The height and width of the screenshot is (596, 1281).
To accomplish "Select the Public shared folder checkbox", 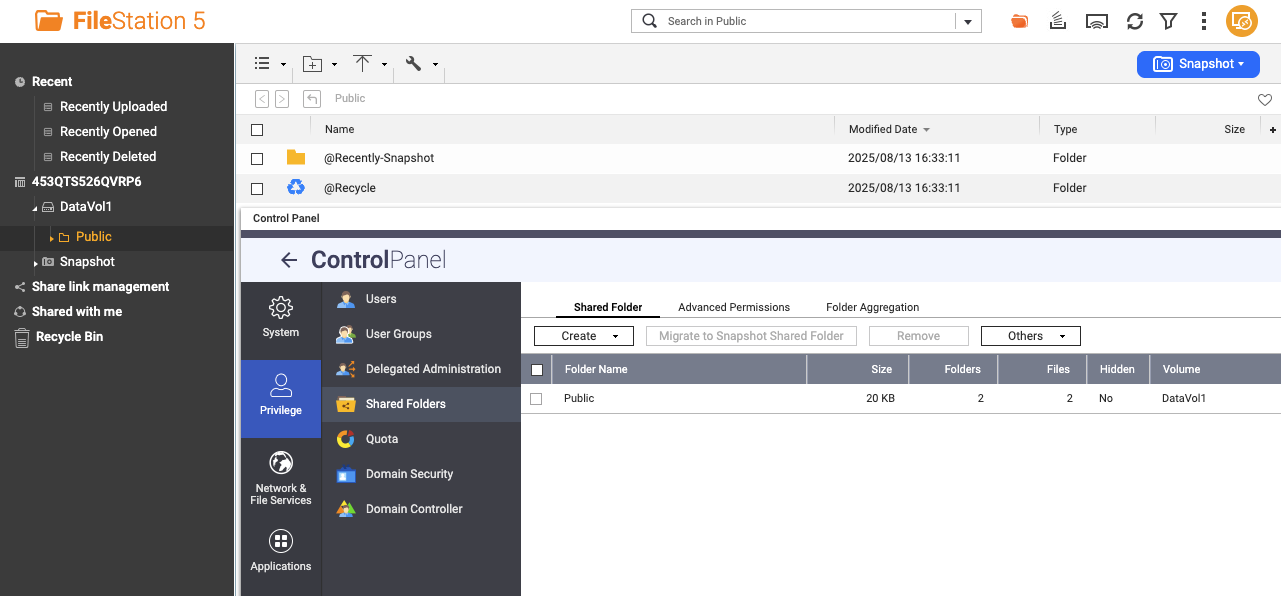I will [536, 398].
